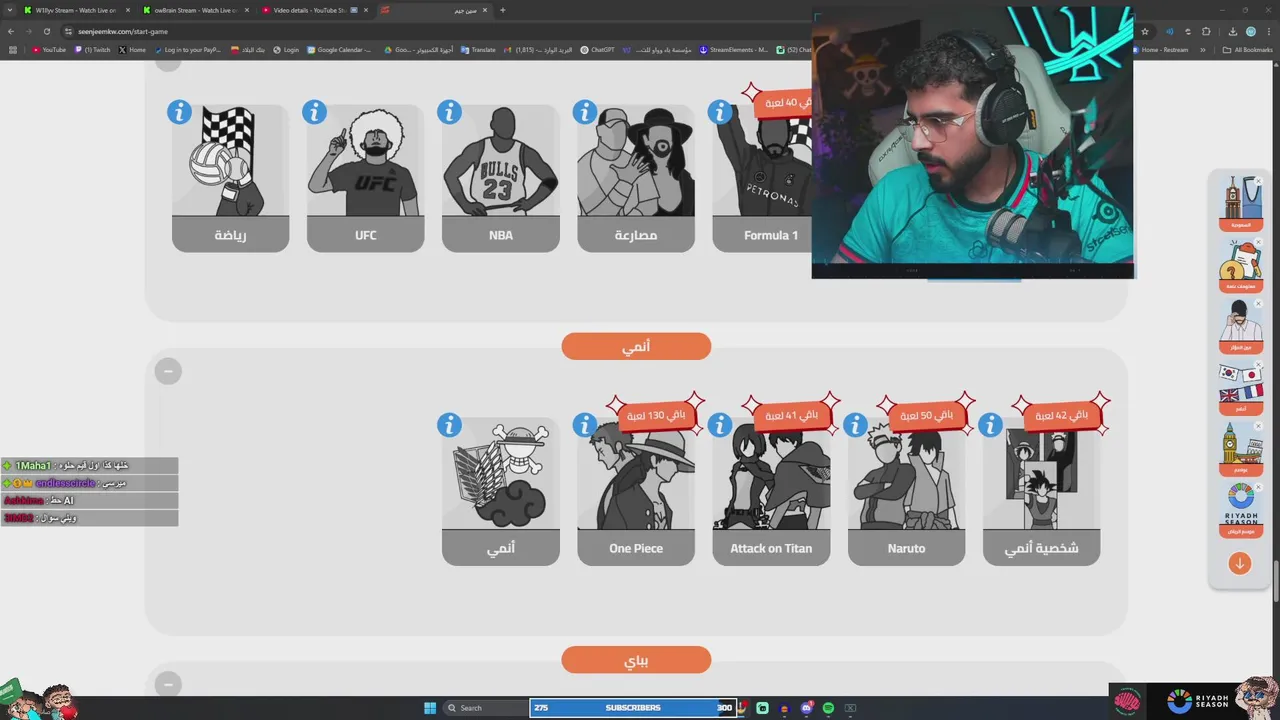This screenshot has width=1280, height=720.
Task: Show info for Formula 1 category
Action: click(x=719, y=112)
